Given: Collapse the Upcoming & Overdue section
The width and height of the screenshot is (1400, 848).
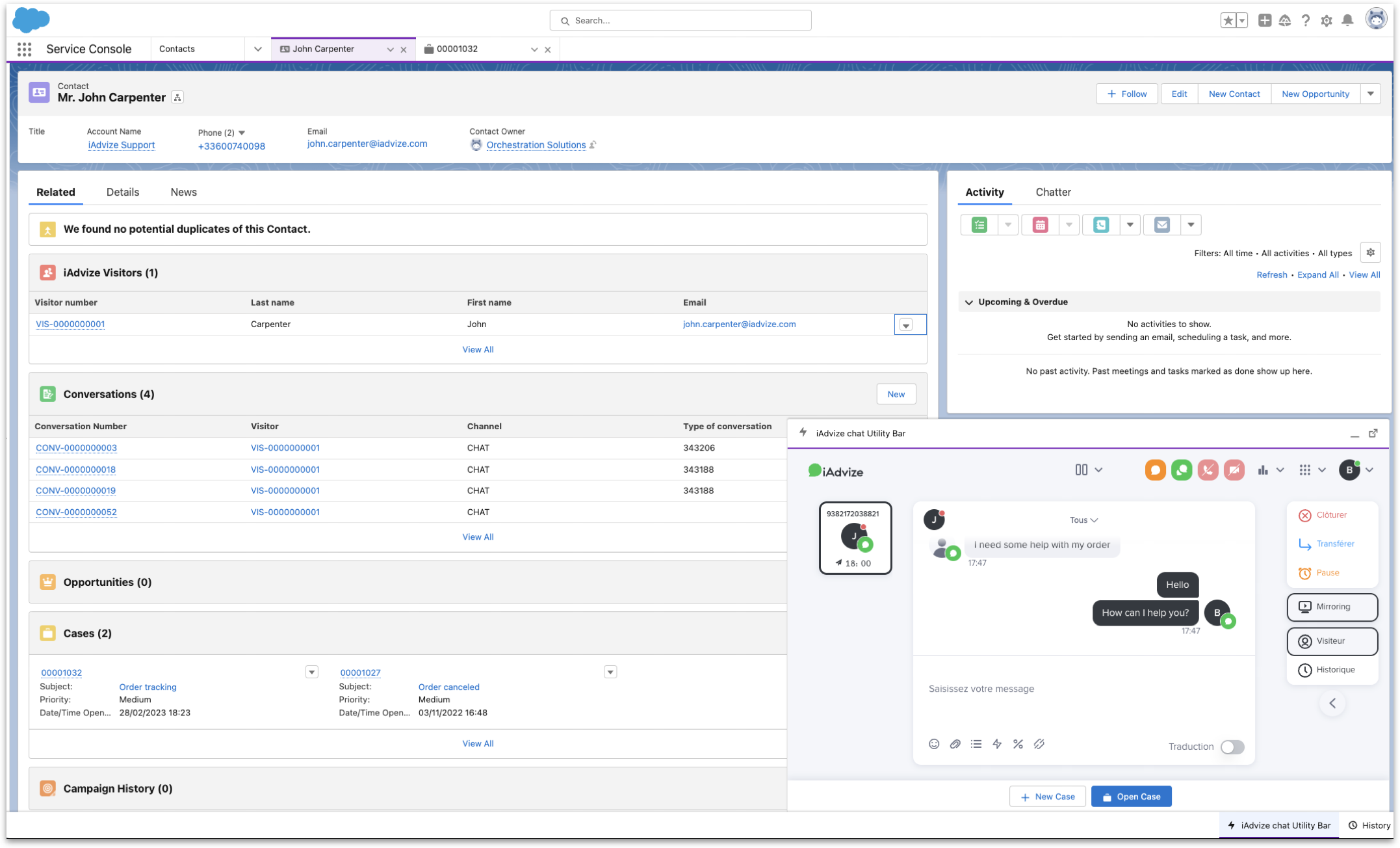Looking at the screenshot, I should (x=969, y=302).
